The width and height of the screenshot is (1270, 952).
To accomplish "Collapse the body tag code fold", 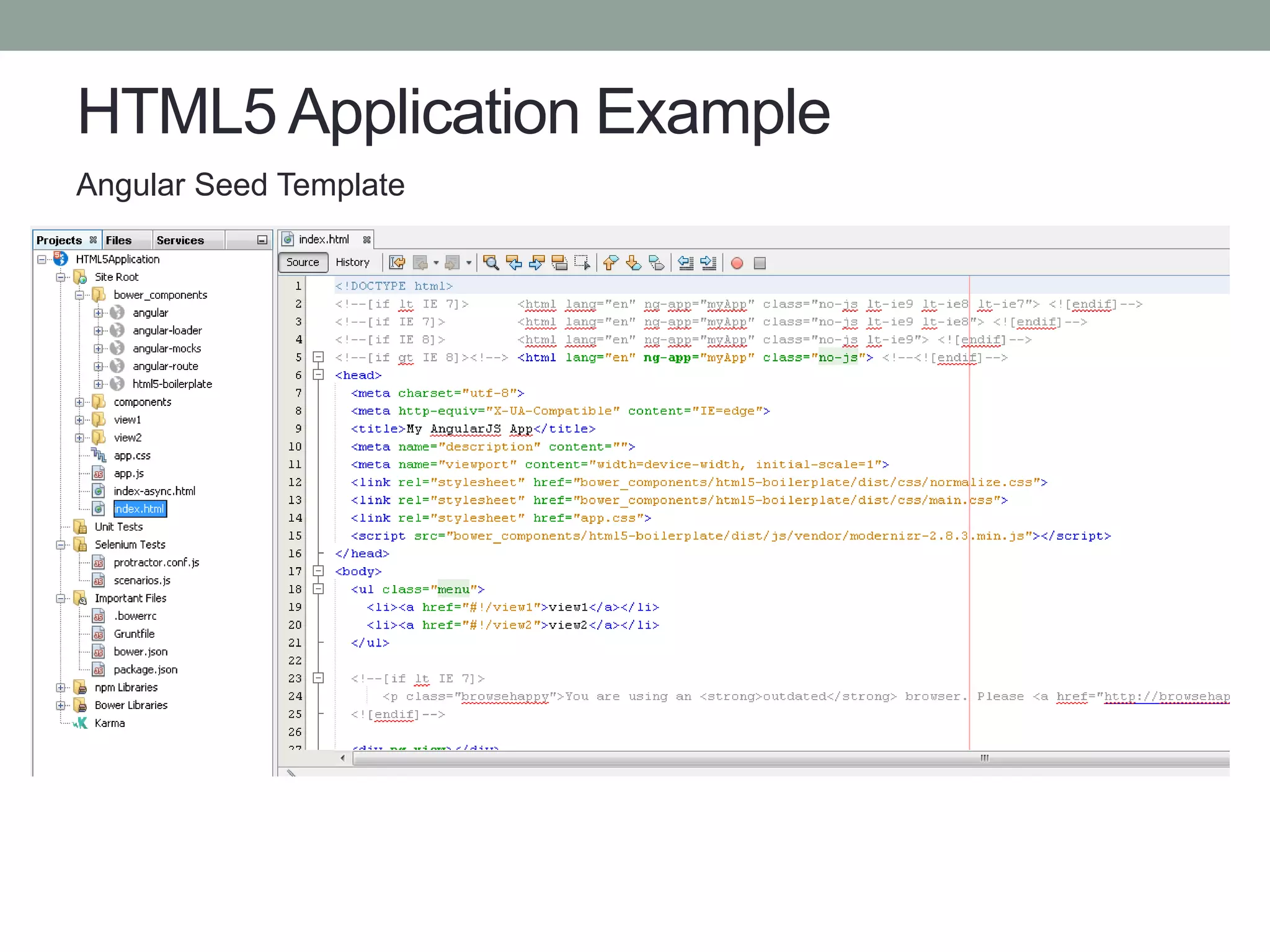I will coord(318,571).
